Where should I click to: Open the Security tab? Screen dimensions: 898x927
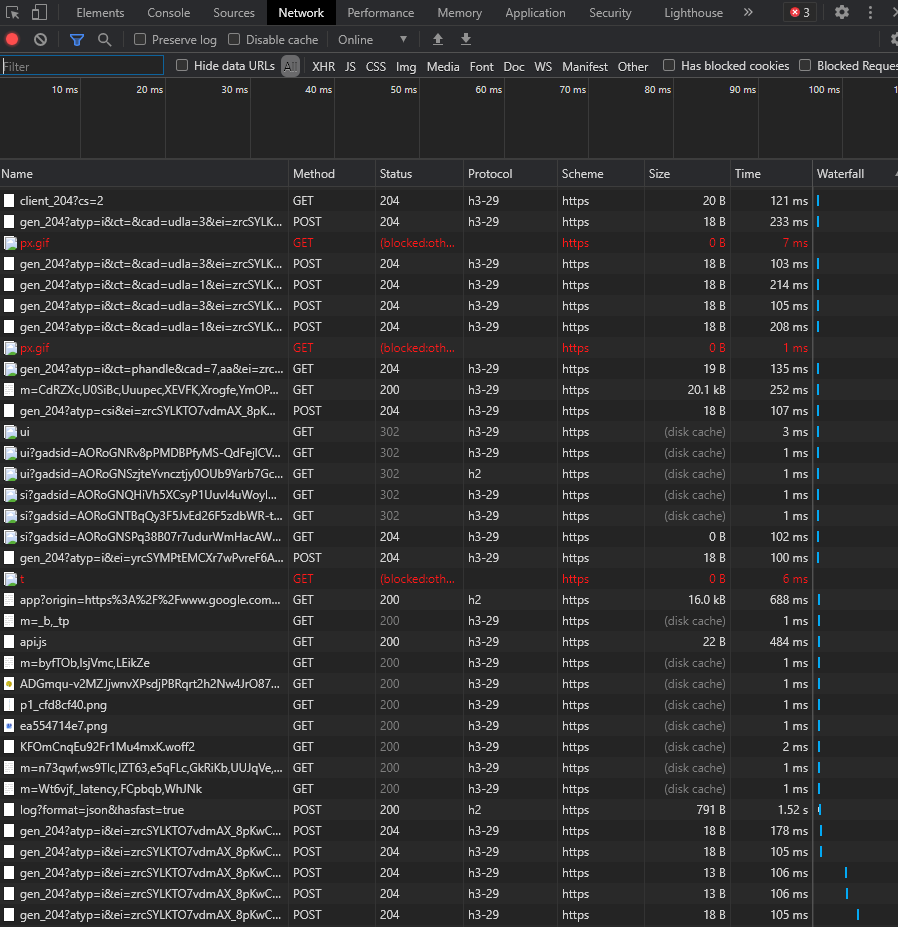[610, 12]
